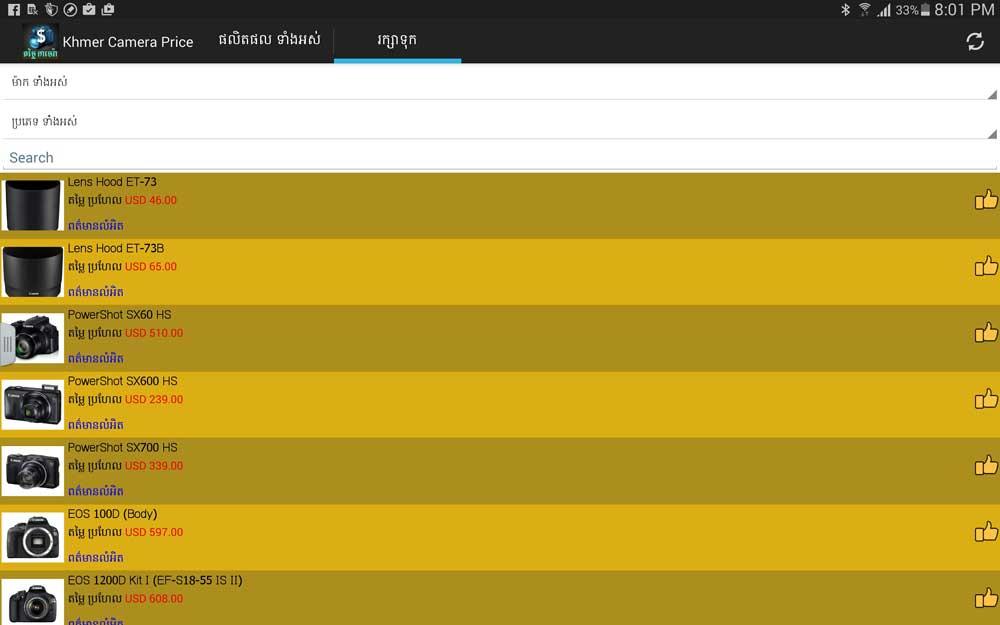Tap the side drawer handle on left edge
The height and width of the screenshot is (625, 1000).
tap(7, 344)
